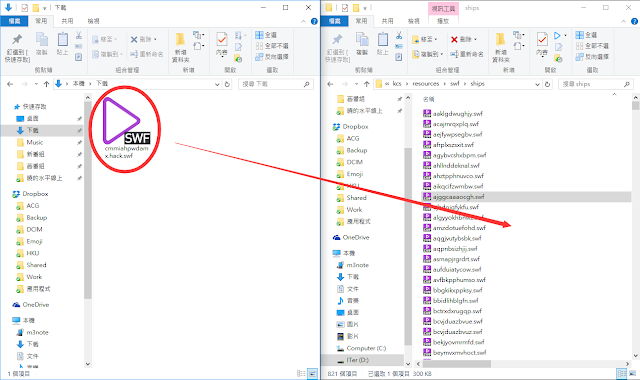Click Pin to Quick access in Downloads window
Image resolution: width=640 pixels, height=380 pixels.
coord(17,48)
